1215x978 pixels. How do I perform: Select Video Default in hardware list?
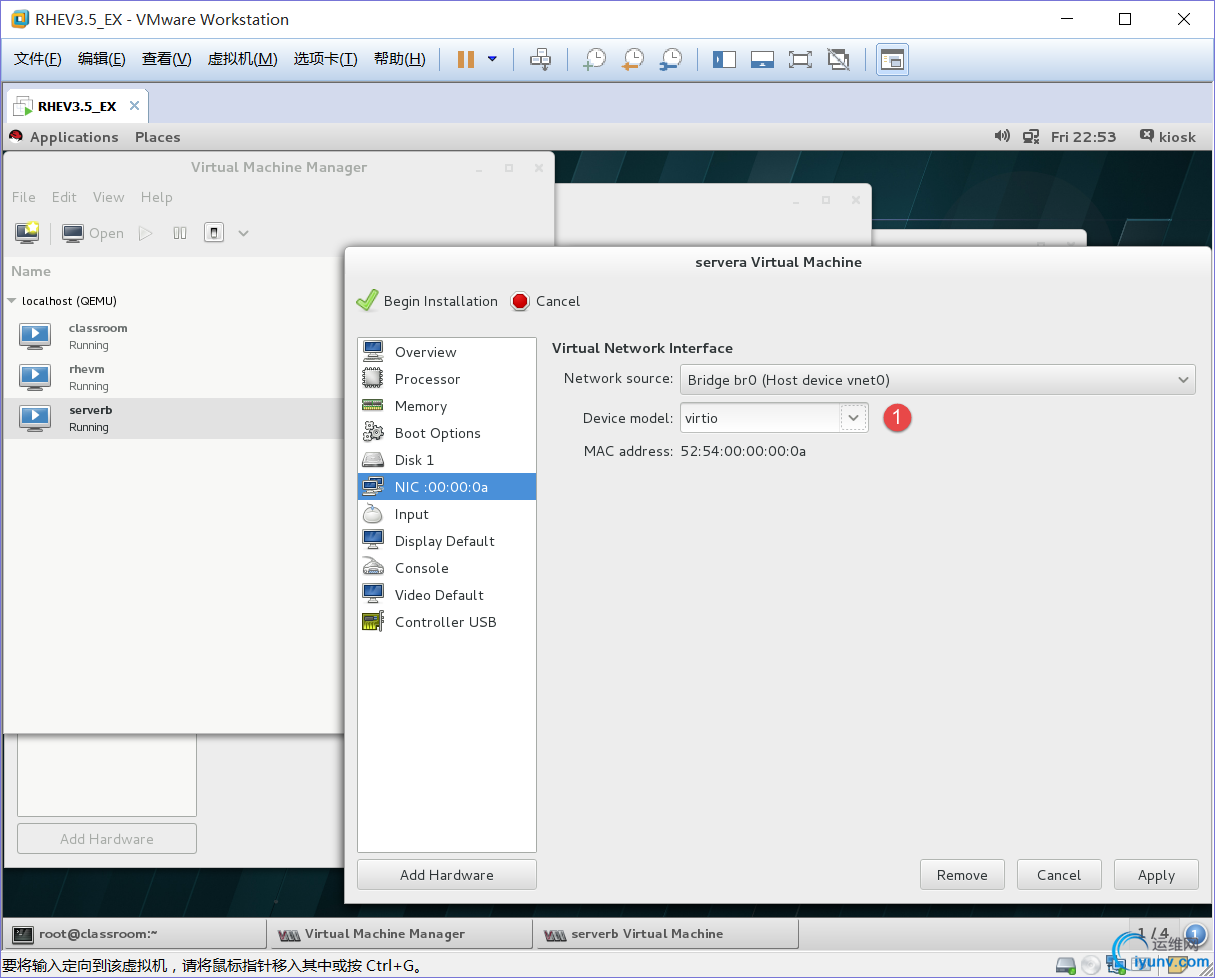click(x=447, y=595)
